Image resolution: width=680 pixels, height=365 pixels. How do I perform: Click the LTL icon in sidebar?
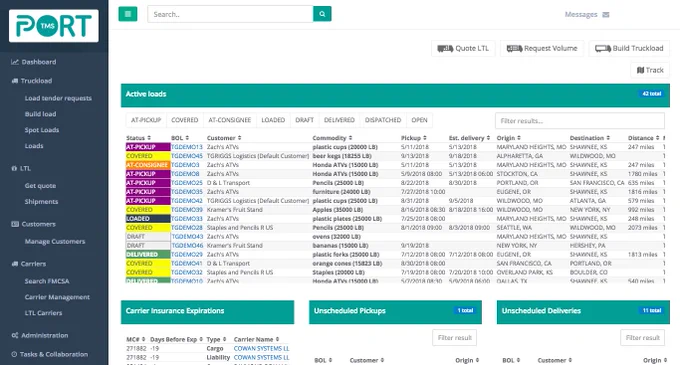point(14,169)
